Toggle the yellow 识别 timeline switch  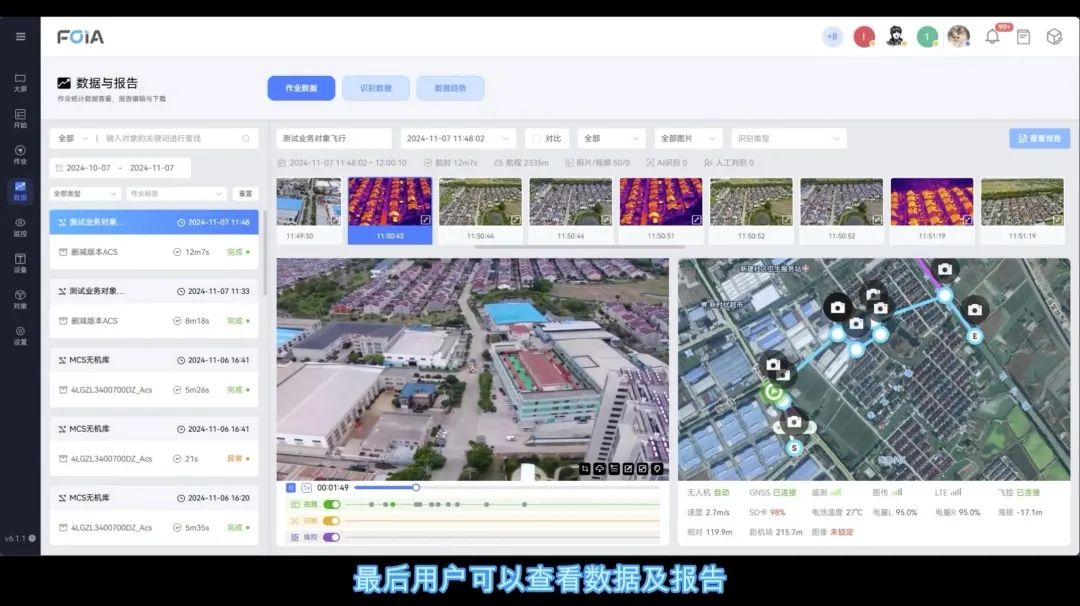pyautogui.click(x=330, y=521)
